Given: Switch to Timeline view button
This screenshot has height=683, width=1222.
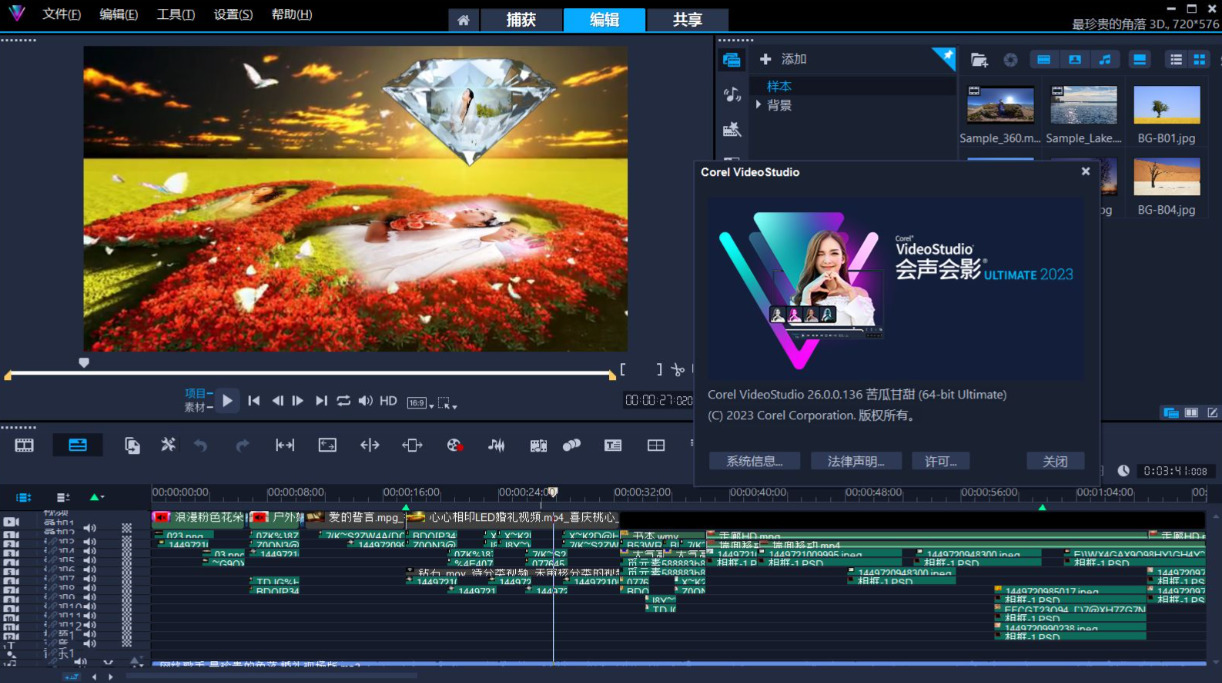Looking at the screenshot, I should pyautogui.click(x=77, y=446).
